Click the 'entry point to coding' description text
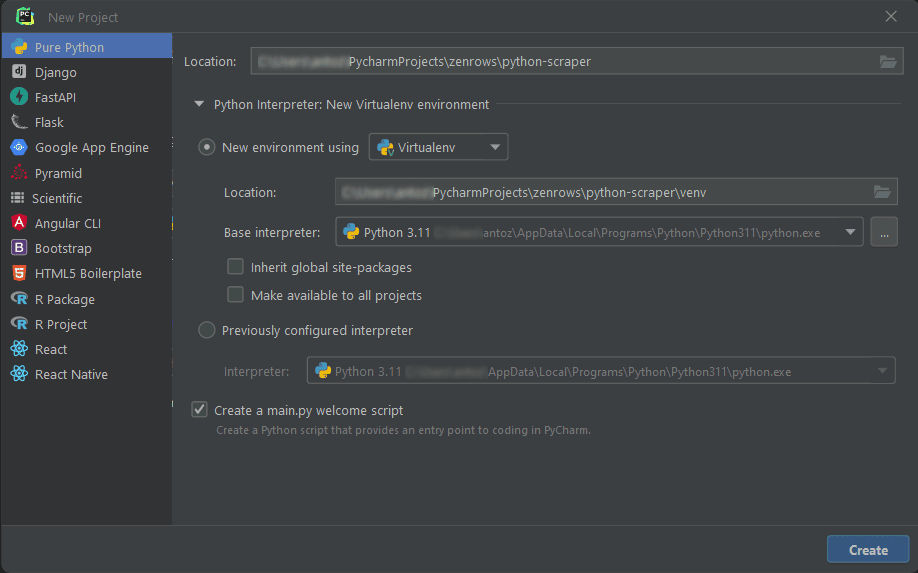918x573 pixels. click(403, 430)
